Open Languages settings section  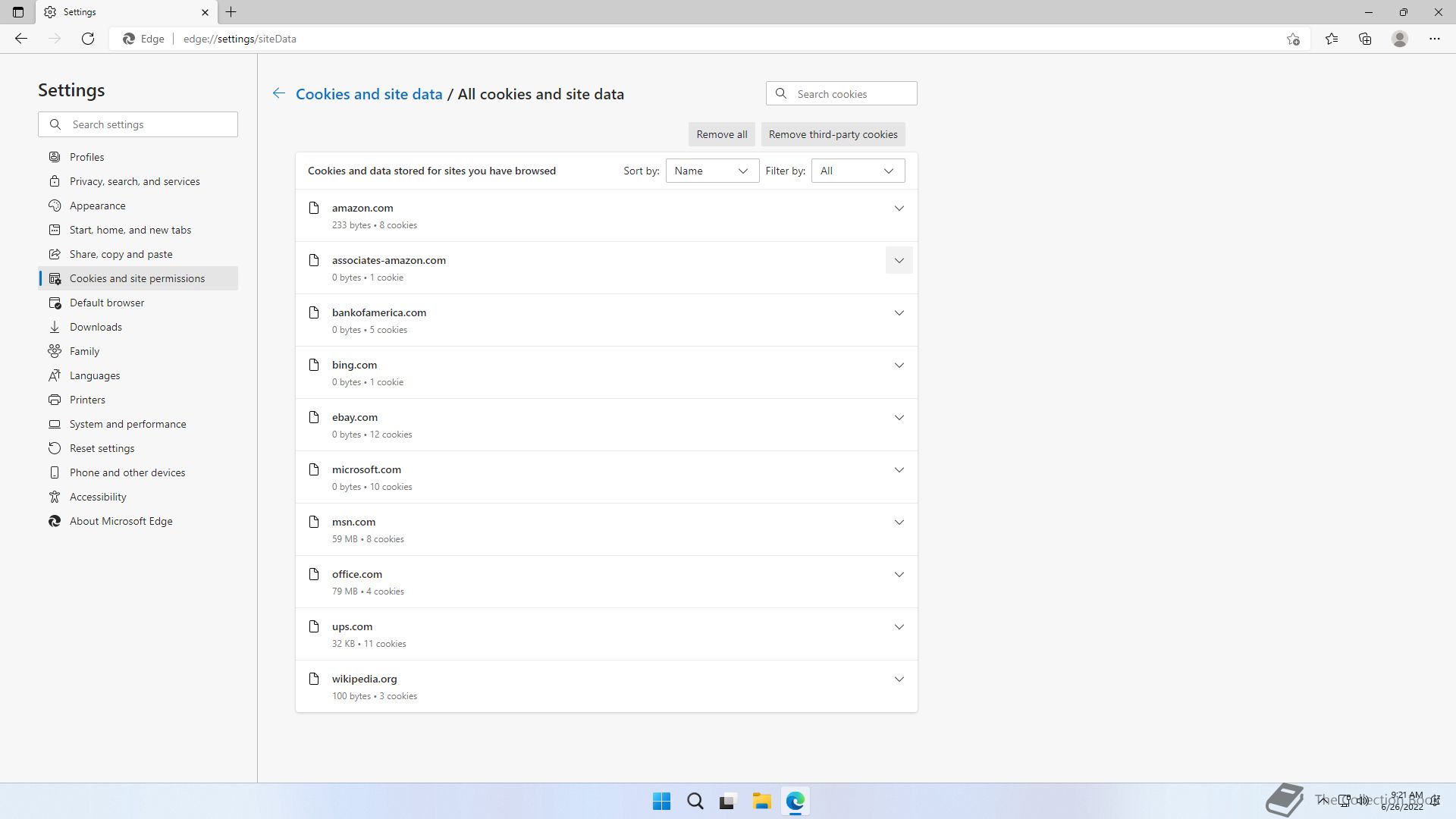138,375
